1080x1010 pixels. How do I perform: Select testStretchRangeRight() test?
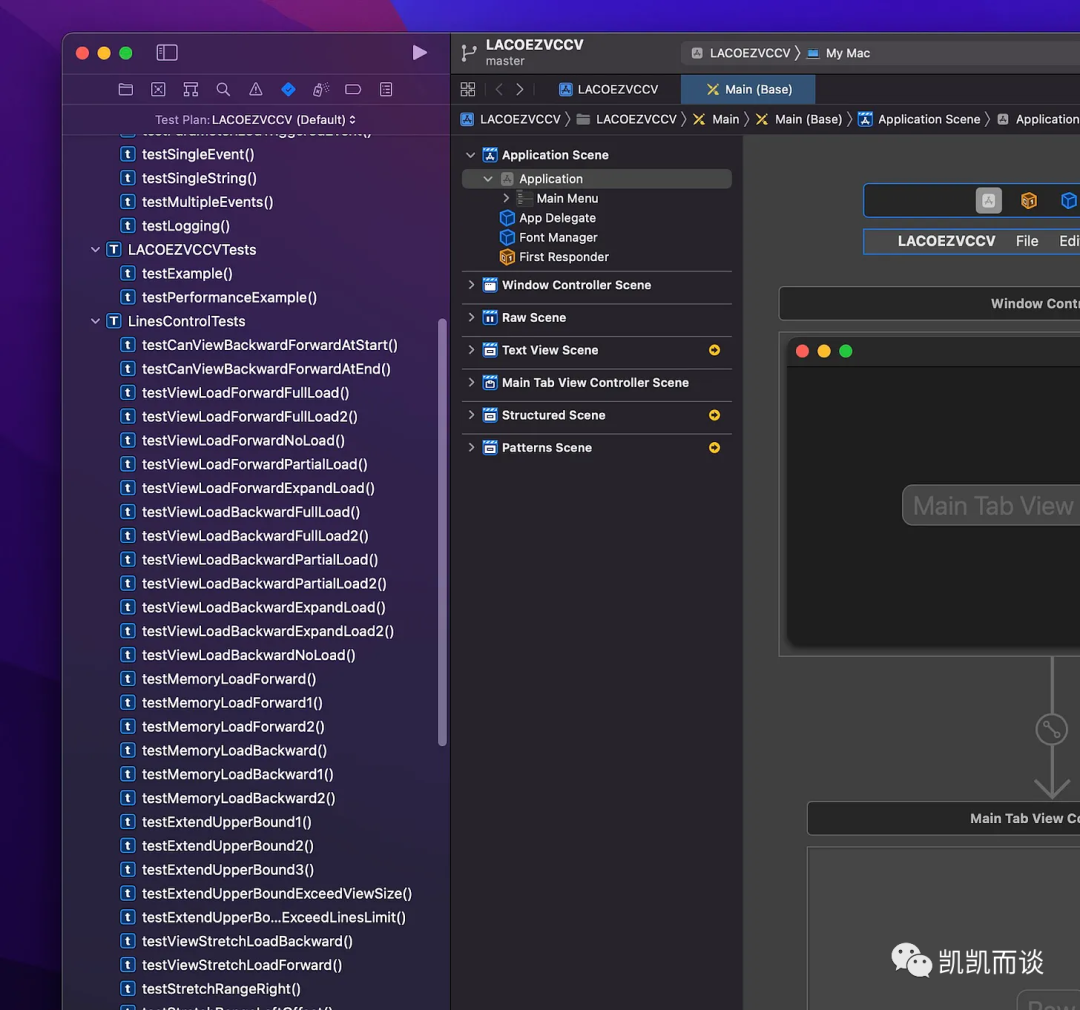coord(220,989)
